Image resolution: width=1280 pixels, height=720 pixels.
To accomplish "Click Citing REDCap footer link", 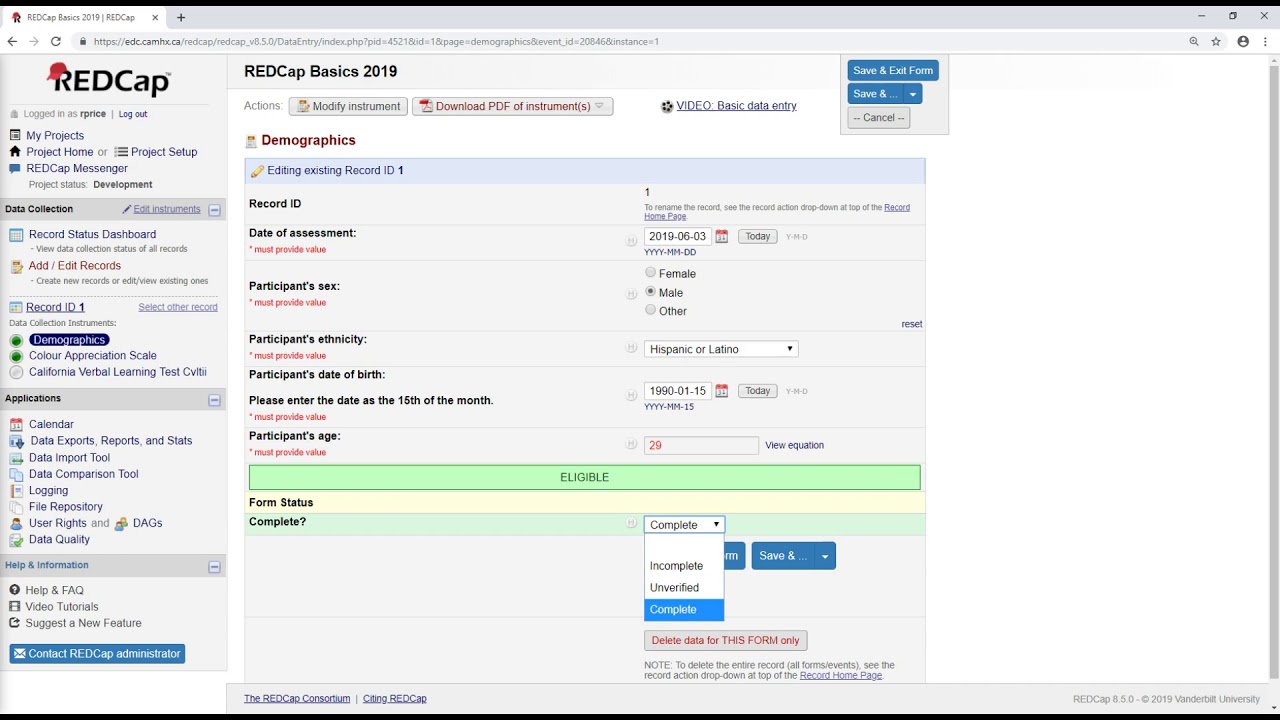I will tap(395, 698).
